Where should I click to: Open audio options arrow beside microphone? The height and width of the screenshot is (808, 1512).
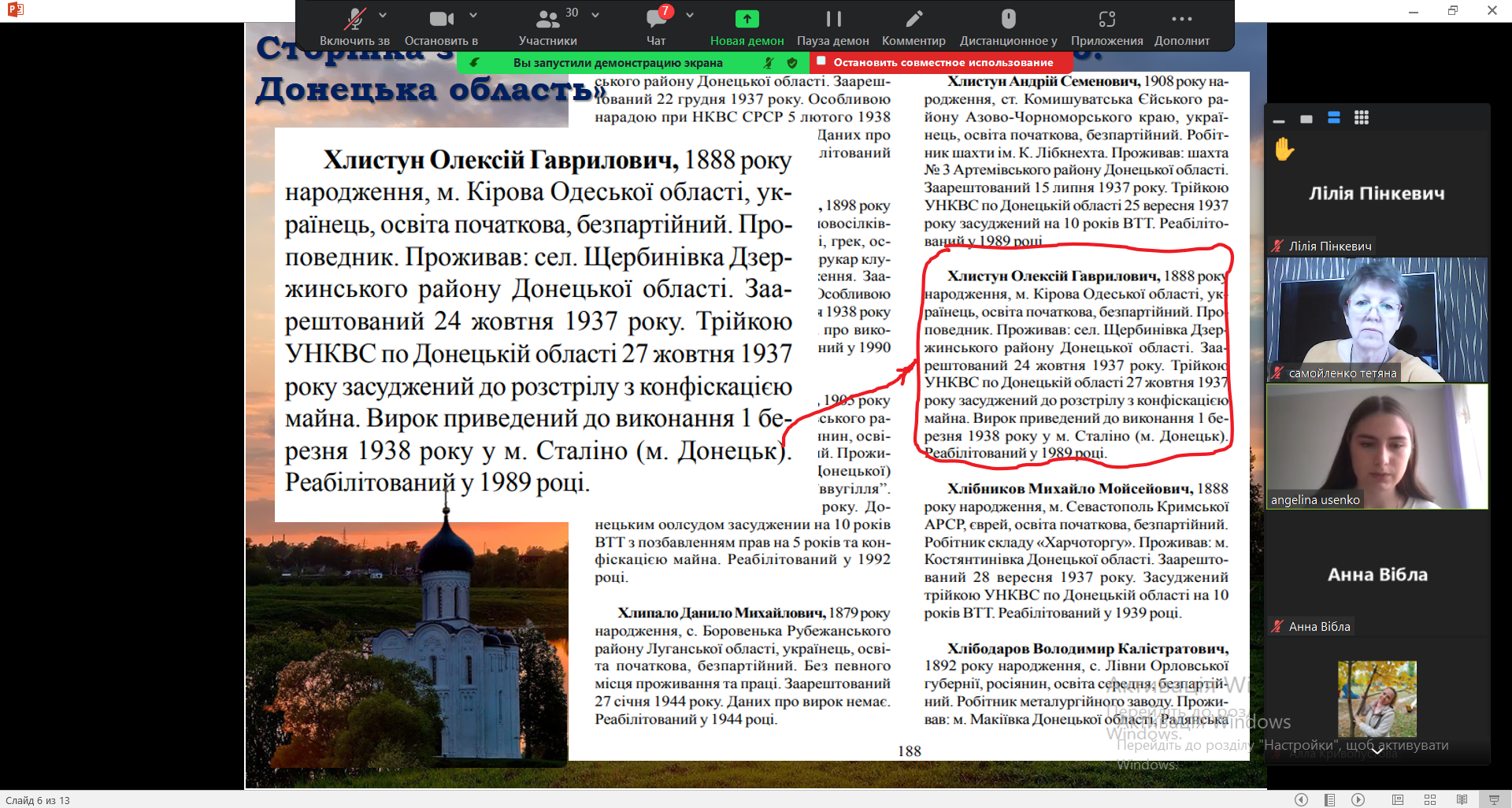383,15
